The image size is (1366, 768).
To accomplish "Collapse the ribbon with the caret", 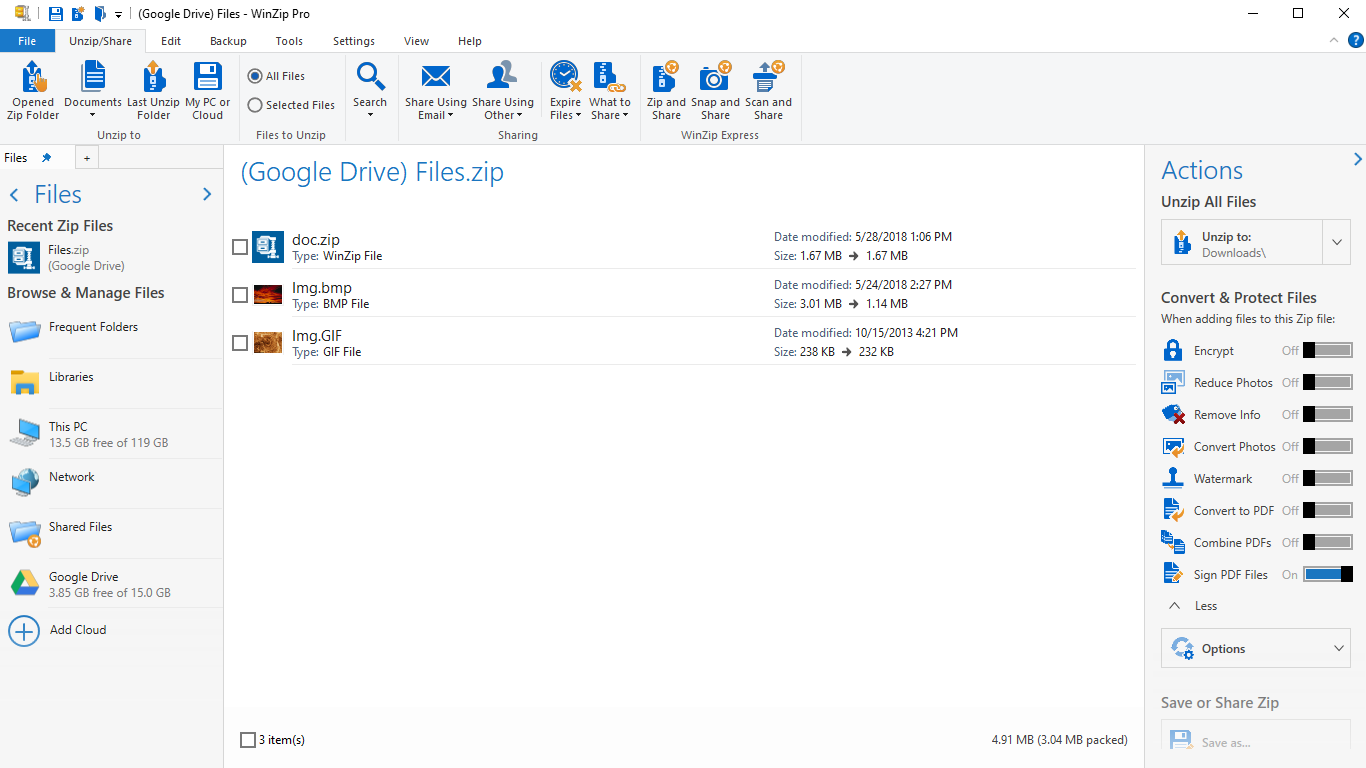I will click(x=1334, y=40).
